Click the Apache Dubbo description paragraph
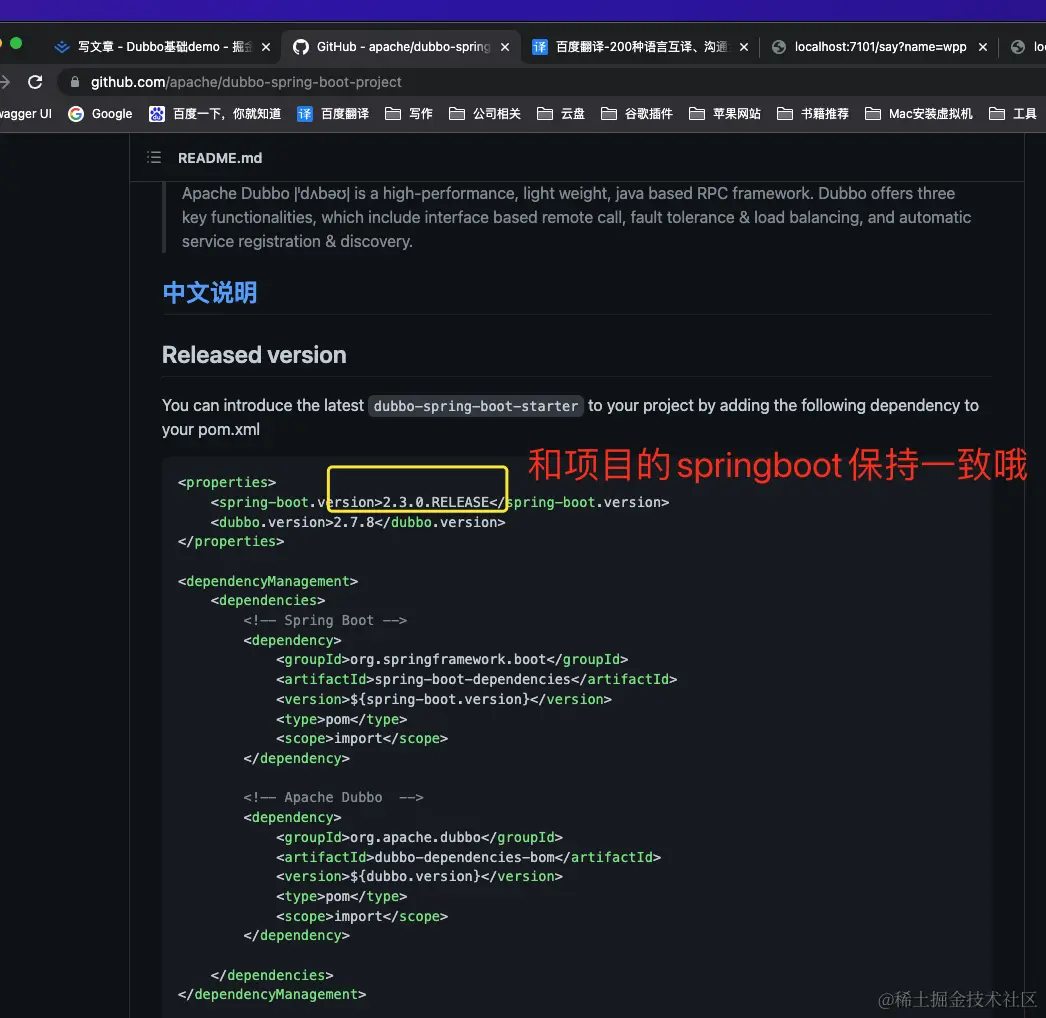The image size is (1046, 1018). [576, 217]
